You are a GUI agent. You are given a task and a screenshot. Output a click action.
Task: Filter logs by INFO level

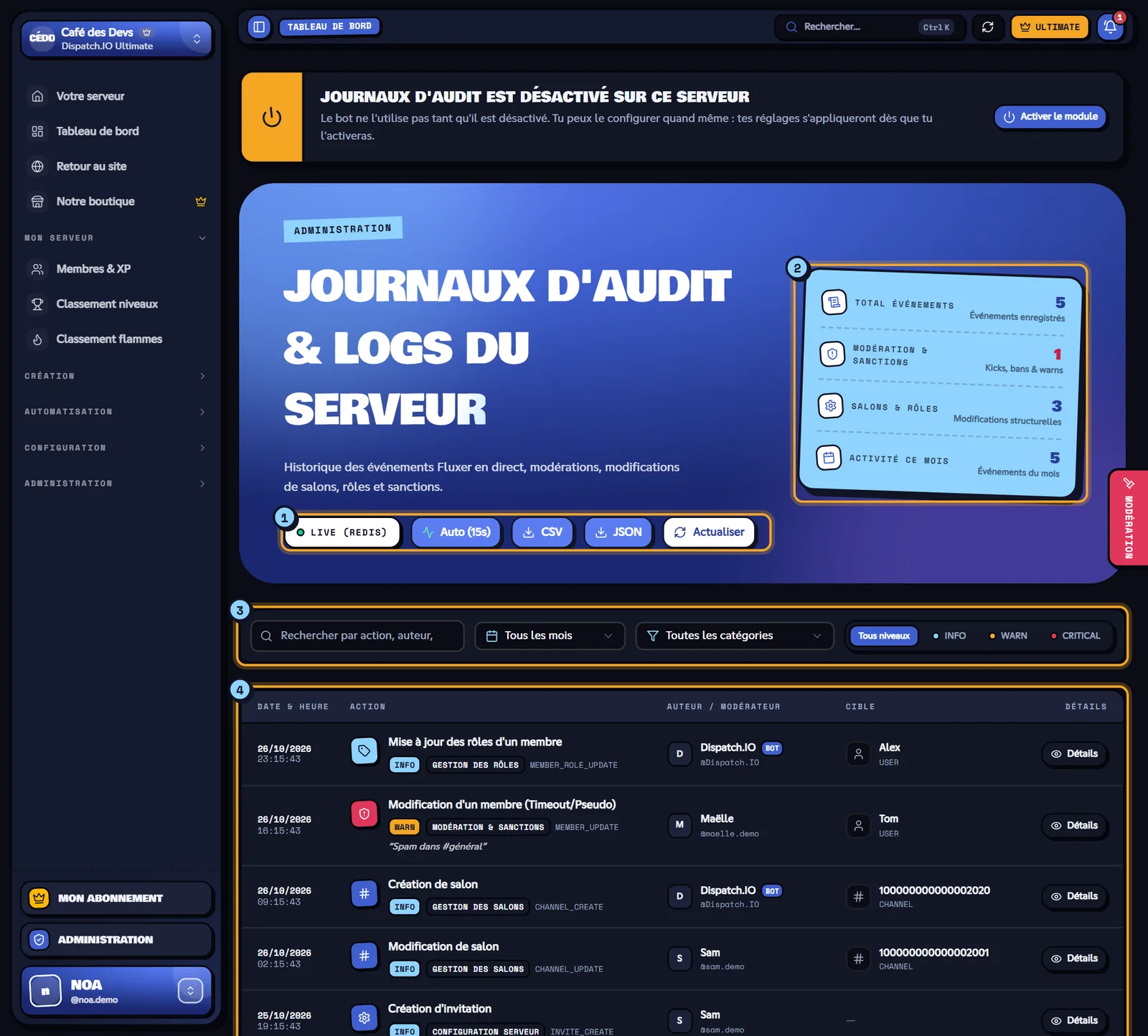949,636
